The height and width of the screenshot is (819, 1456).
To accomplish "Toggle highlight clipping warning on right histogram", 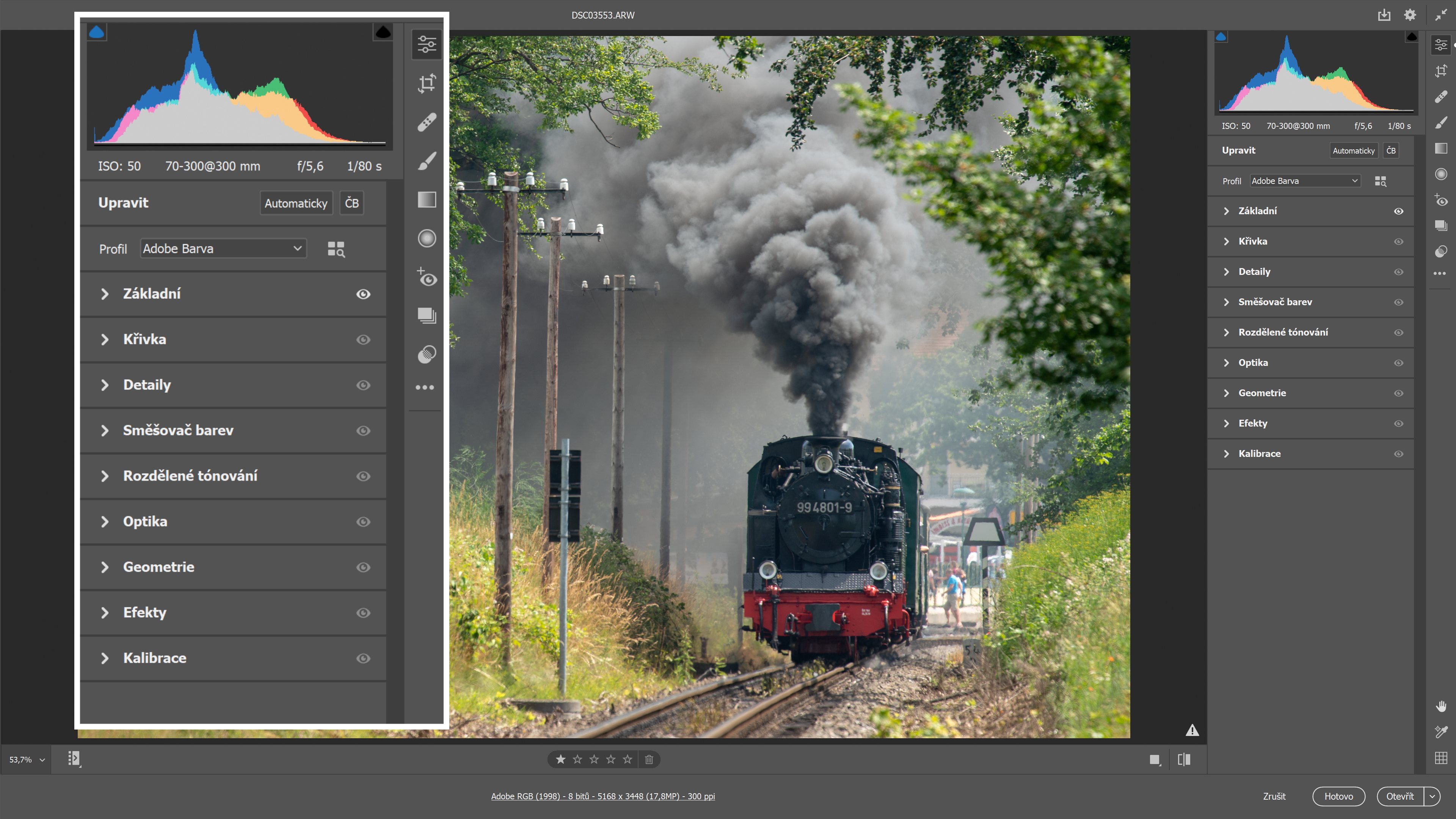I will (x=1412, y=37).
